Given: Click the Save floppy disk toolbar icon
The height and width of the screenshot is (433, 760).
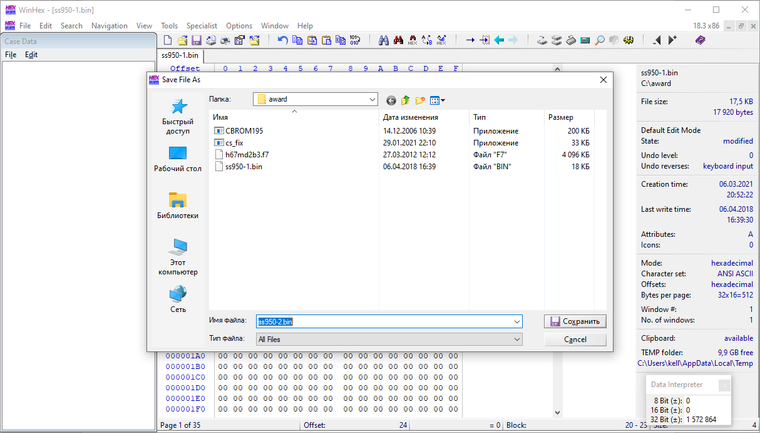Looking at the screenshot, I should point(196,40).
